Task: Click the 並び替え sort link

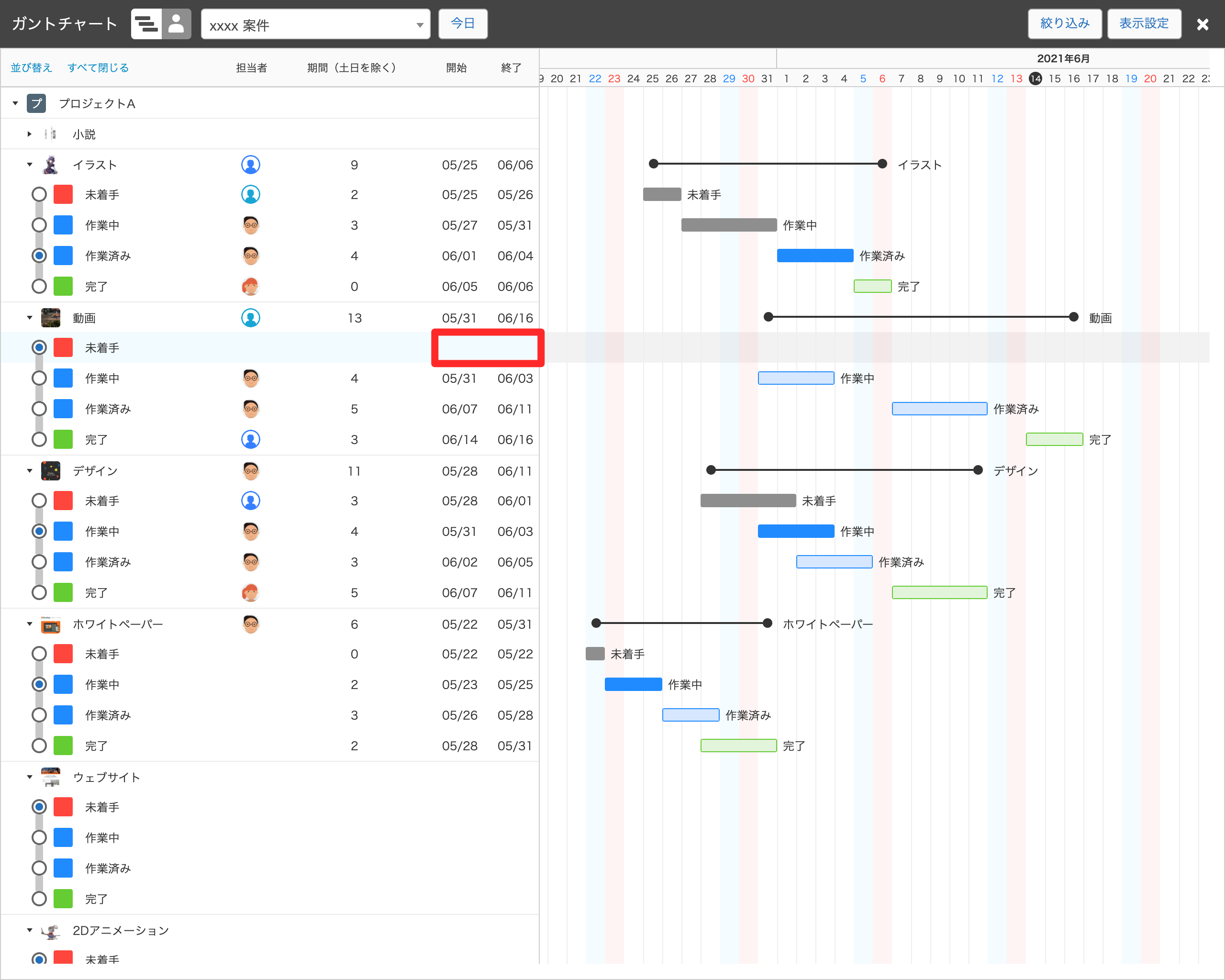Action: pos(31,67)
